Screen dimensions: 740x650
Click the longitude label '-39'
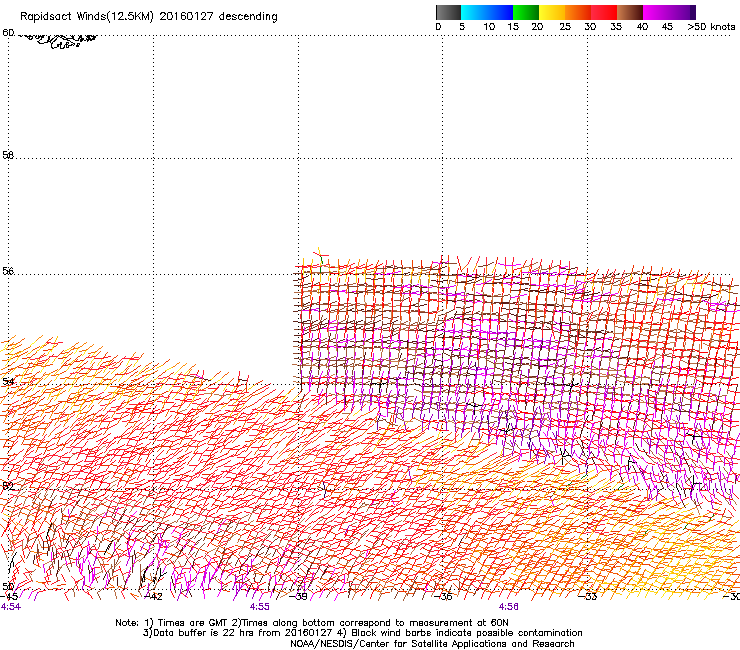pos(299,597)
